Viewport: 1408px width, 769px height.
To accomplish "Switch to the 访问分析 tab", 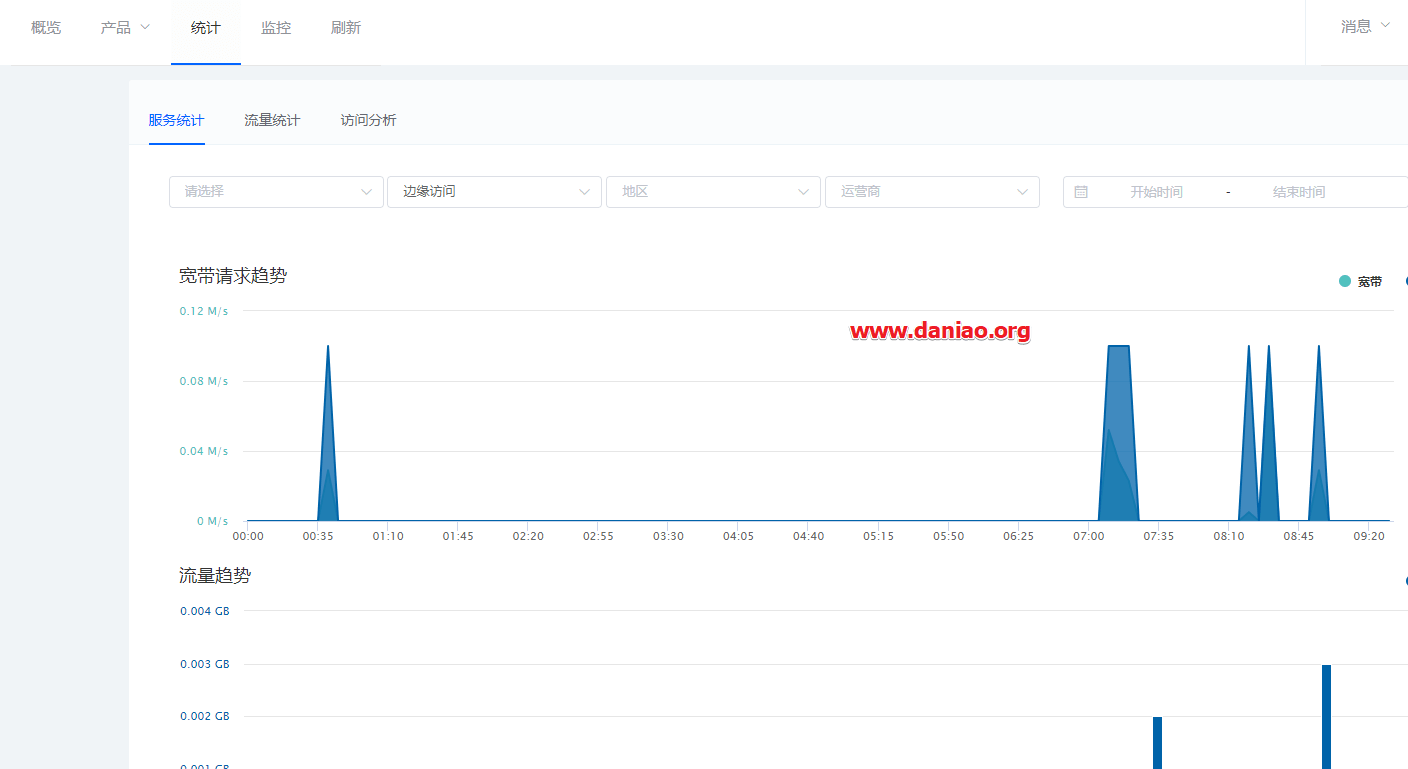I will 368,120.
